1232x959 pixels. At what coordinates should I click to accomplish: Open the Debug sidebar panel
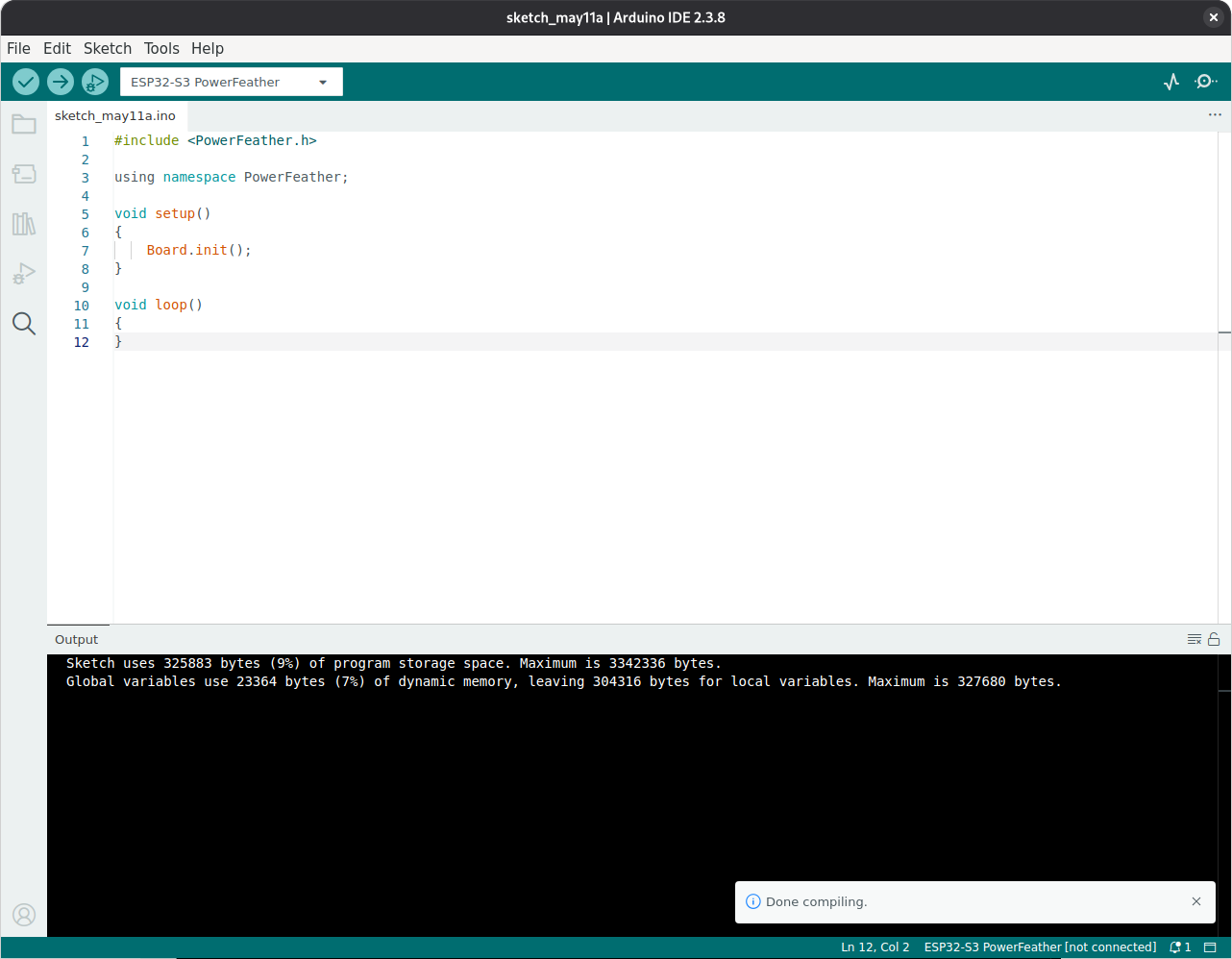[x=24, y=274]
